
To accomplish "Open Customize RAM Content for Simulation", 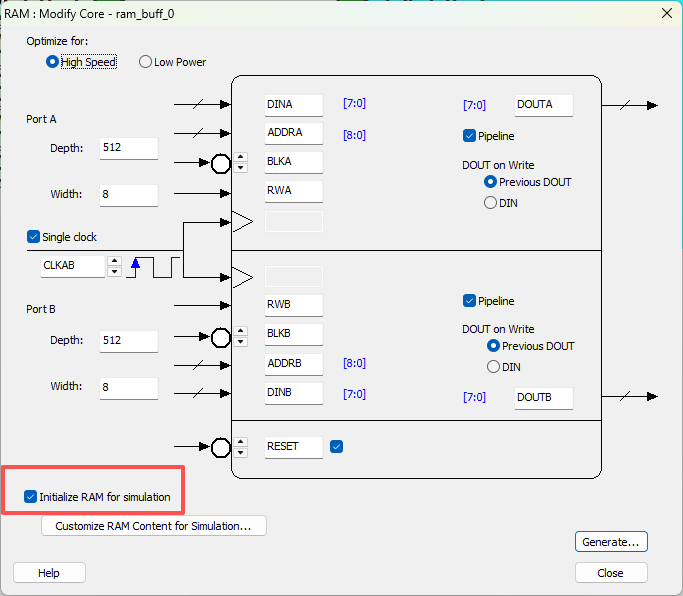I will click(x=154, y=526).
